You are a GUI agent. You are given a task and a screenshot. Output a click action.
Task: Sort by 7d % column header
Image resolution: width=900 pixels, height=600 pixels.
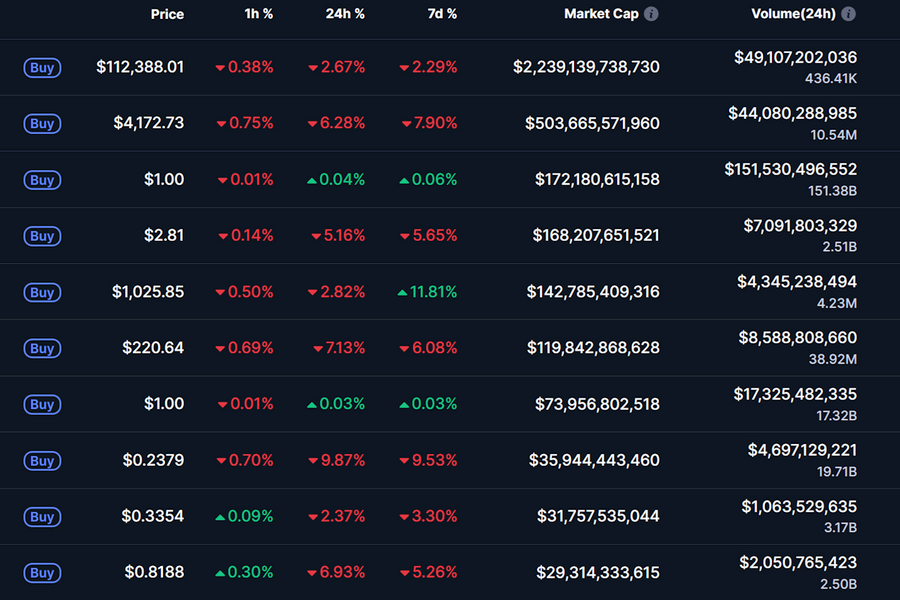pos(442,14)
